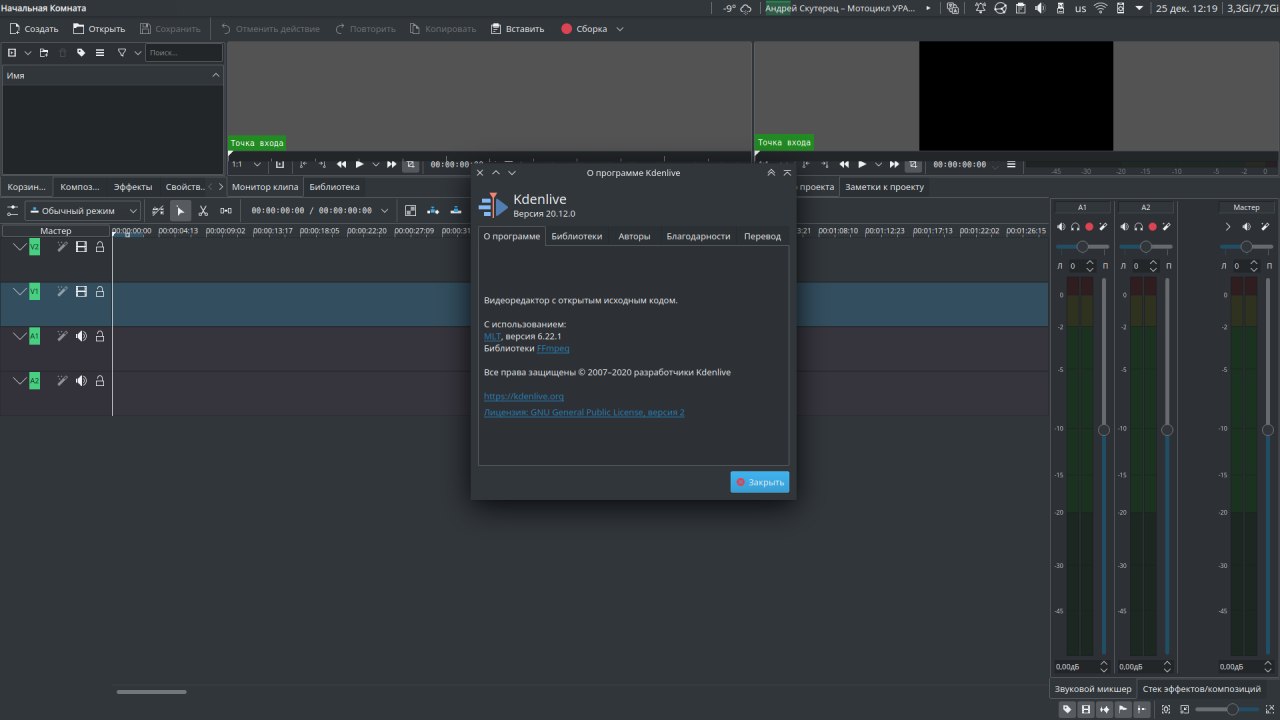Solo channel A2 in audio mixer
Viewport: 1280px width, 720px height.
click(x=1138, y=227)
